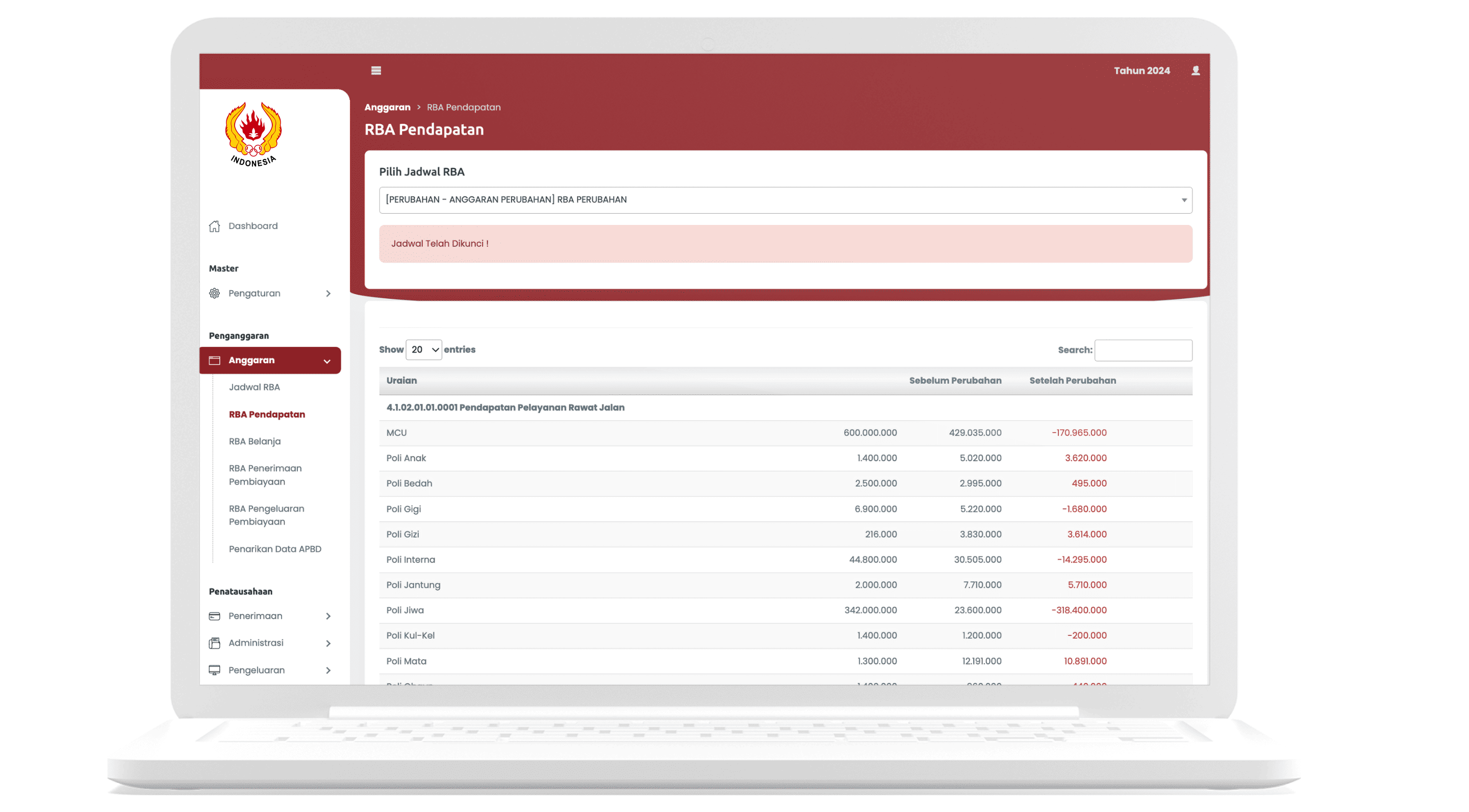The width and height of the screenshot is (1469, 812).
Task: Click the Dashboard home icon
Action: pyautogui.click(x=214, y=226)
